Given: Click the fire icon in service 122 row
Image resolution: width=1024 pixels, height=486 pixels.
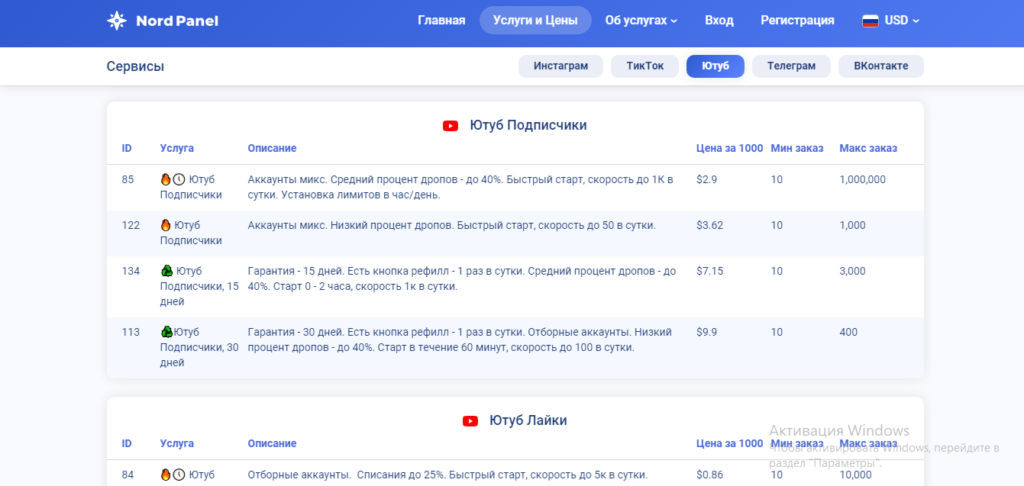Looking at the screenshot, I should pos(166,225).
